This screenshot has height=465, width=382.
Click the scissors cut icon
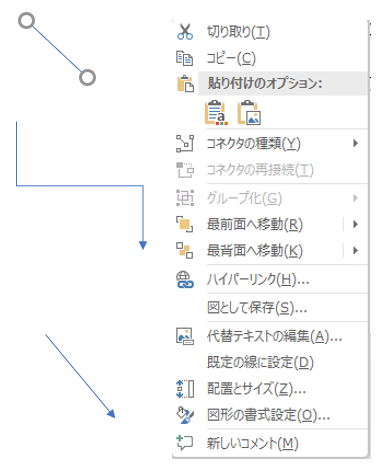(x=185, y=32)
